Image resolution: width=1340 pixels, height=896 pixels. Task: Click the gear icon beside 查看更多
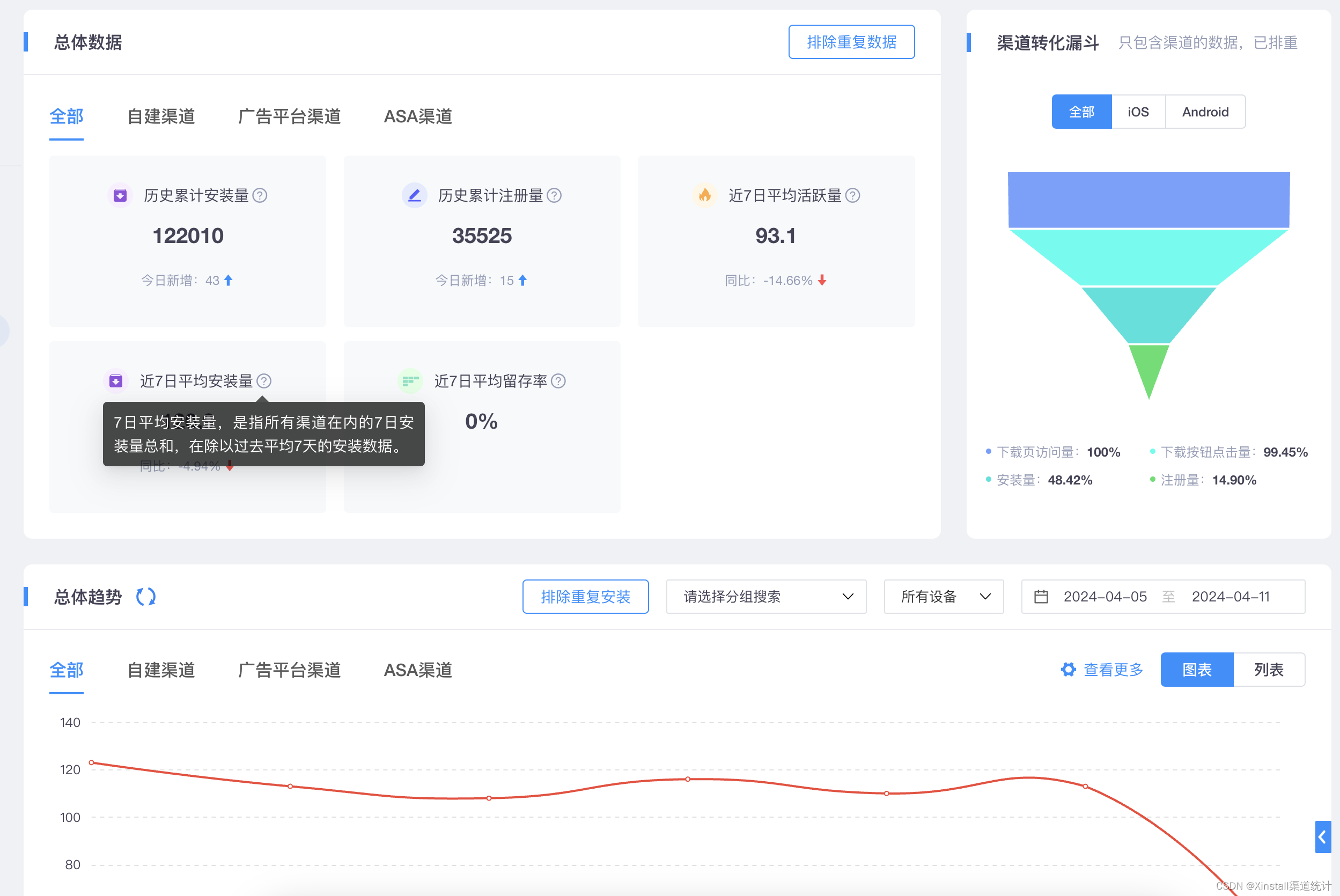(x=1068, y=669)
